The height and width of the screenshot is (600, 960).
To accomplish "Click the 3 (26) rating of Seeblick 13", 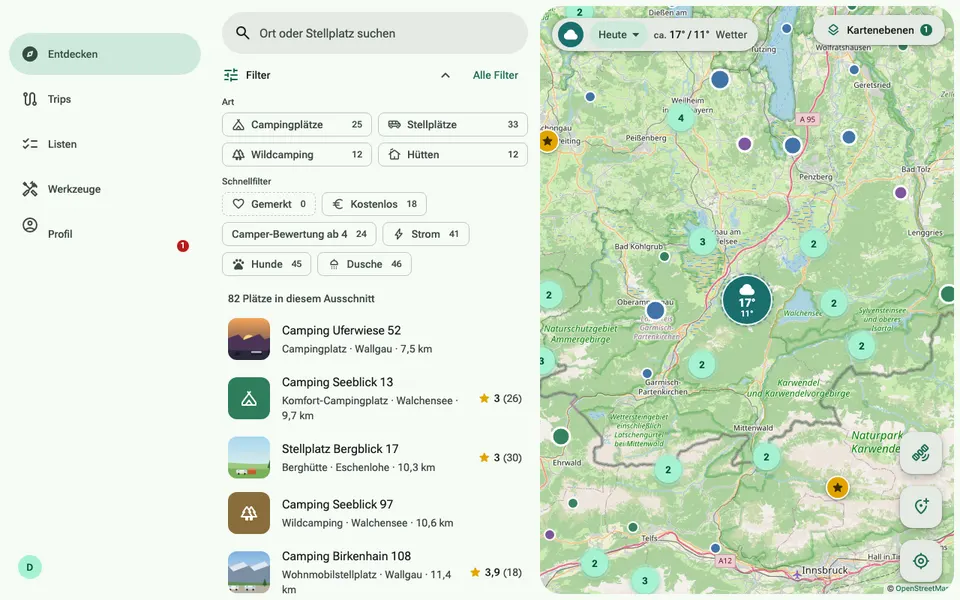I will pyautogui.click(x=501, y=399).
